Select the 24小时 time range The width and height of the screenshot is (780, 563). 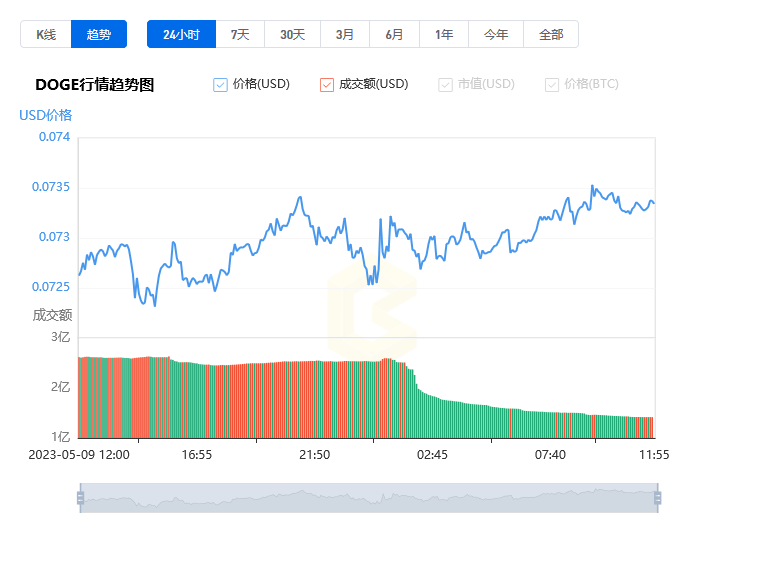(182, 34)
